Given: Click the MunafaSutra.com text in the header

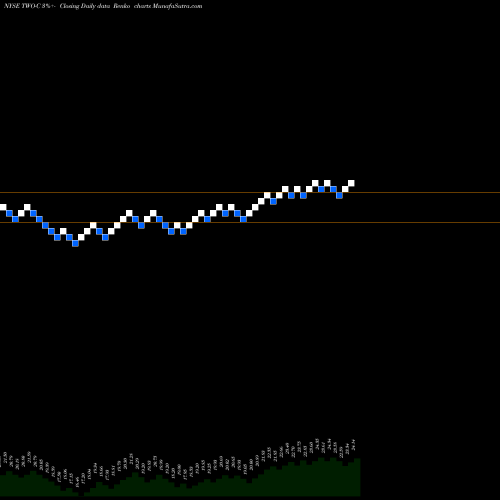Looking at the screenshot, I should click(177, 6).
